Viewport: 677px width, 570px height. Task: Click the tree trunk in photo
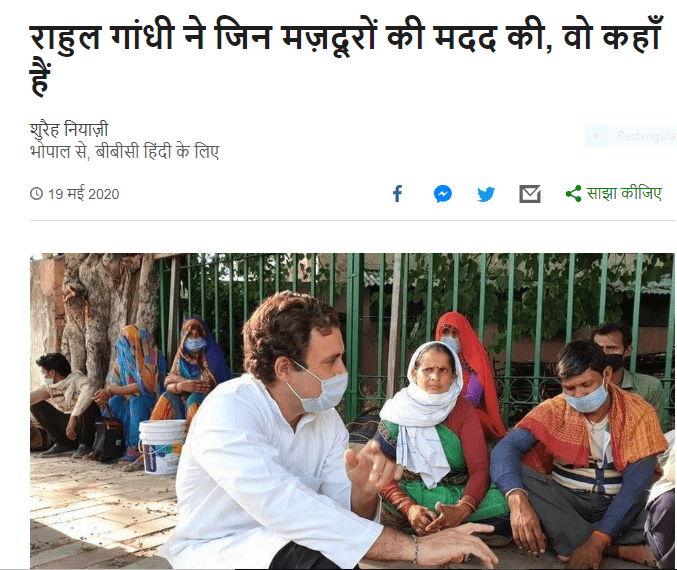tap(97, 302)
